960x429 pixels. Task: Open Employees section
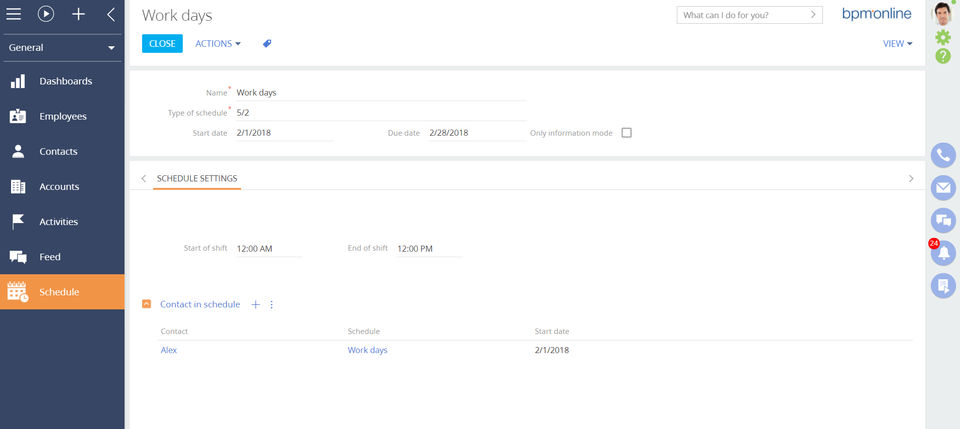(x=62, y=116)
